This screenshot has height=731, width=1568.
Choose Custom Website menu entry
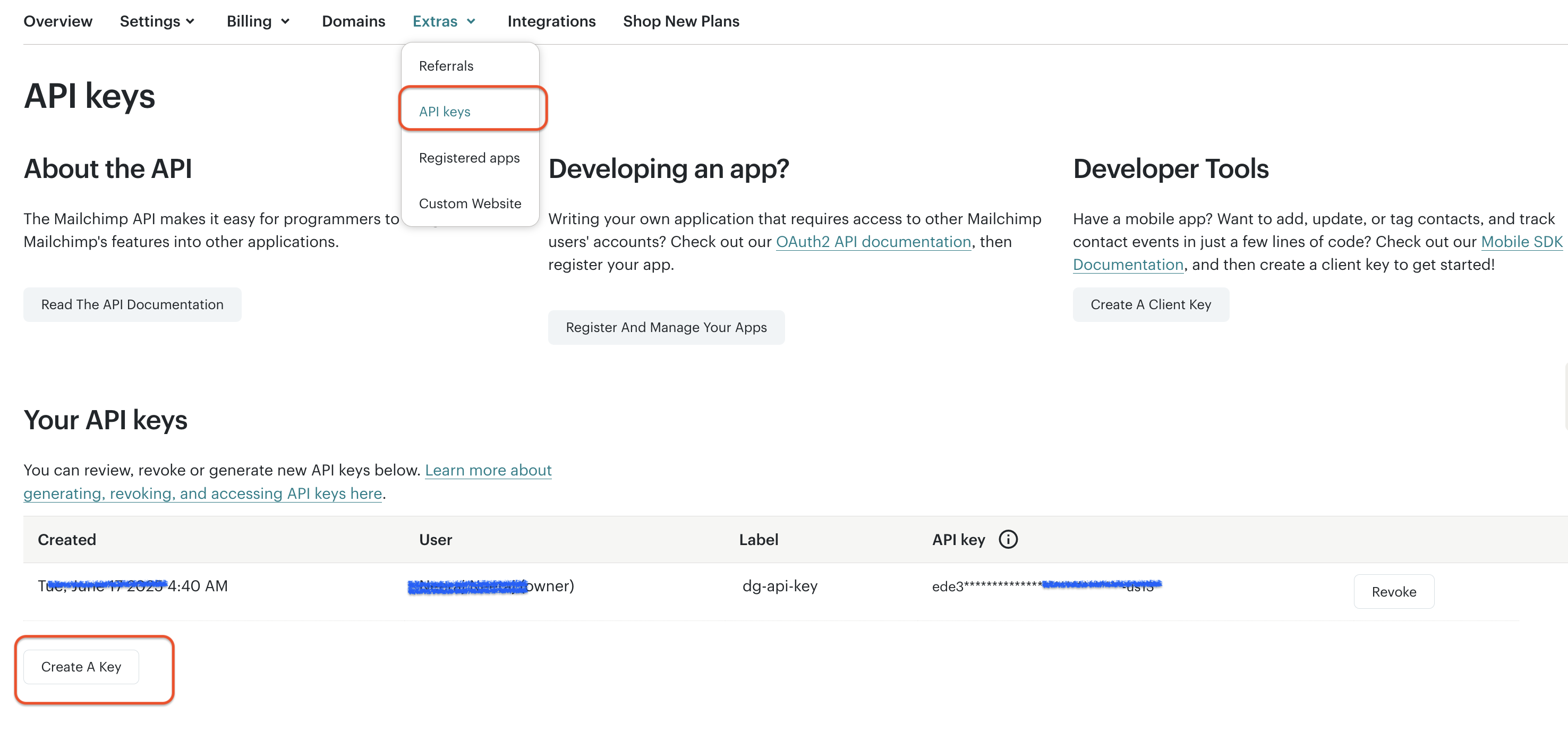tap(470, 203)
